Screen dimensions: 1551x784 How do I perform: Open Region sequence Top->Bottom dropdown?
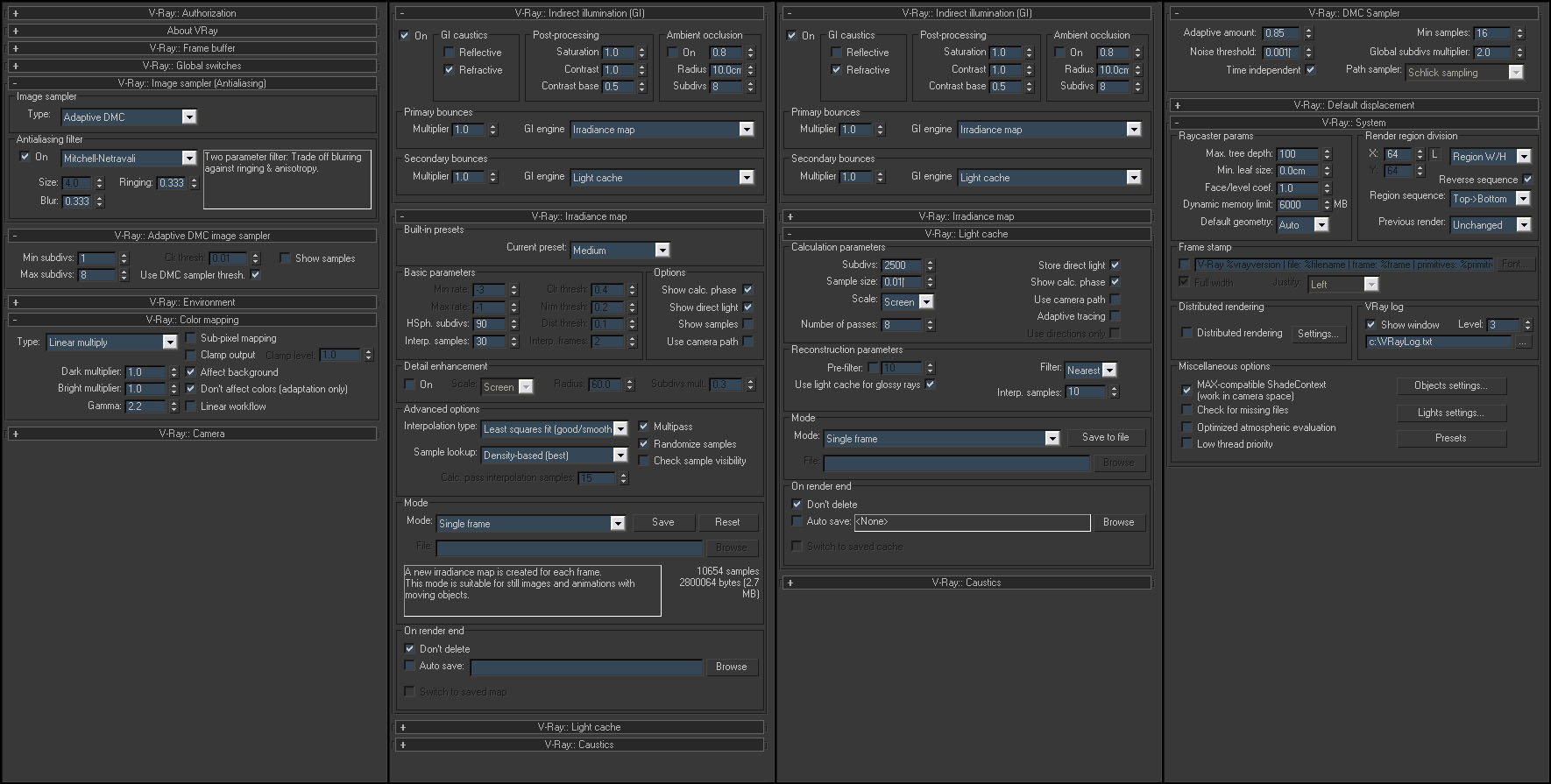point(1491,199)
